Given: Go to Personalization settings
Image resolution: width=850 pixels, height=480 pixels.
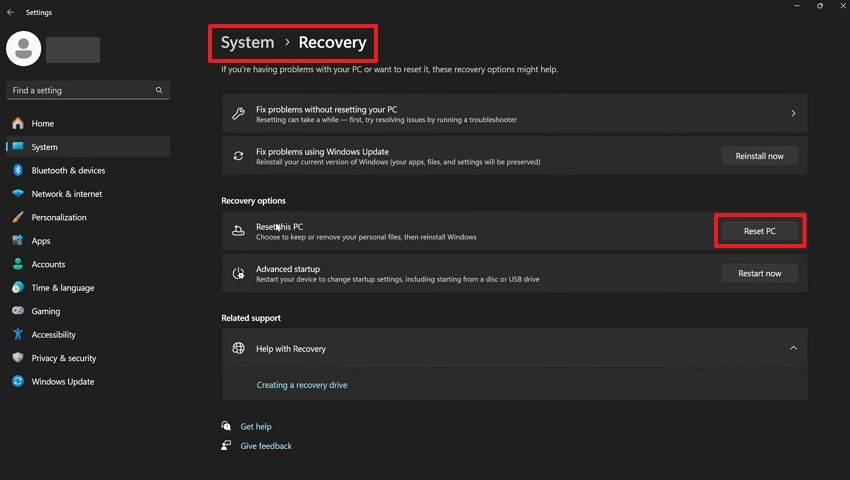Looking at the screenshot, I should click(59, 217).
